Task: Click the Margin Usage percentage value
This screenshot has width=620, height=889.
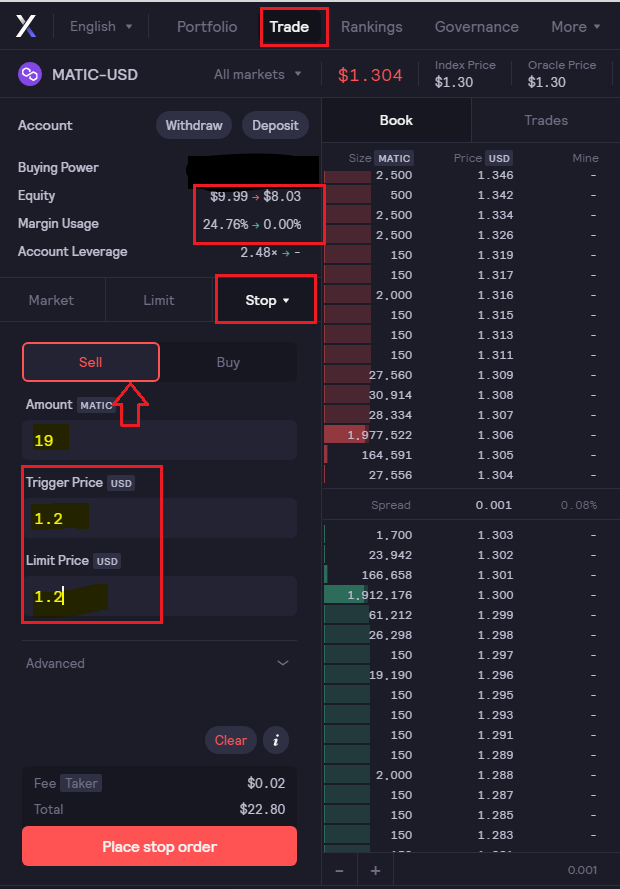Action: pos(252,225)
